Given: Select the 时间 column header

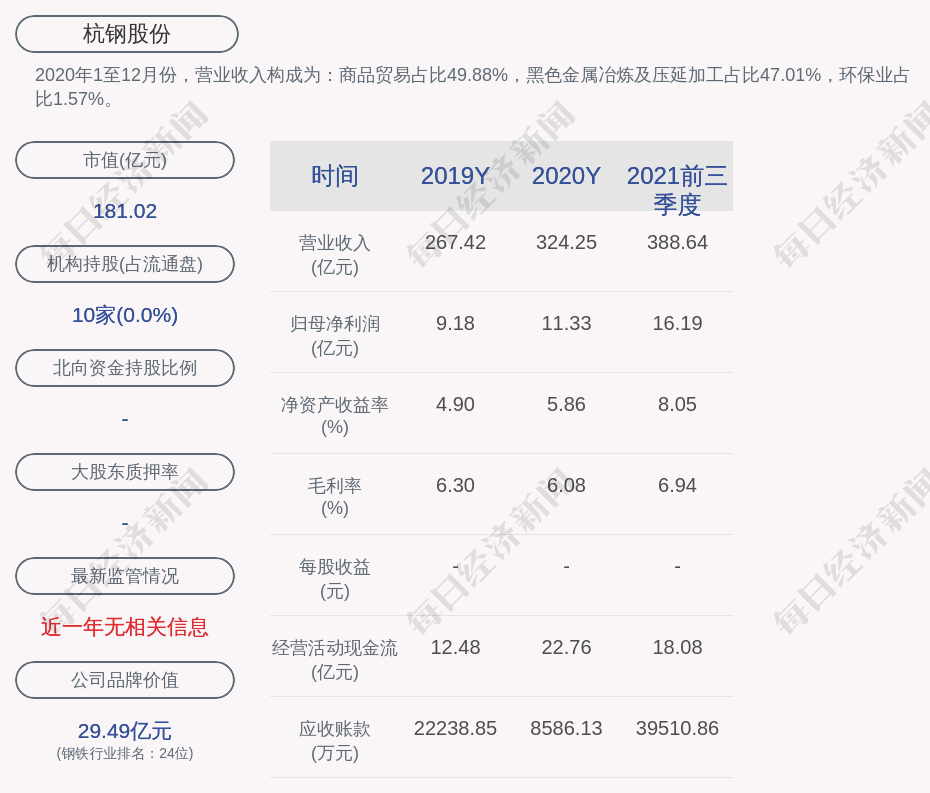Looking at the screenshot, I should click(335, 176).
